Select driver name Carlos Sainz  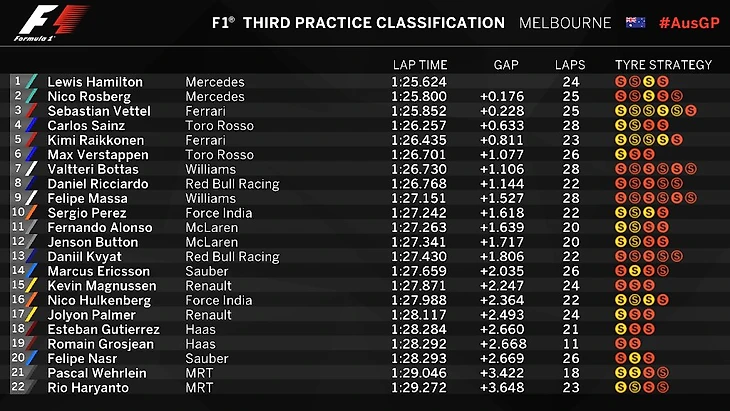(86, 126)
